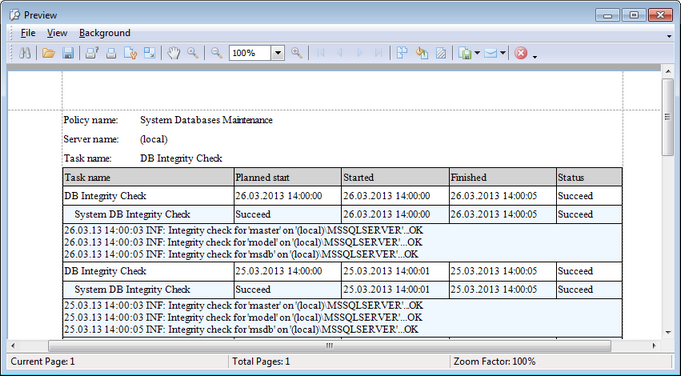Click the 'Task name' column header cell

pos(148,177)
